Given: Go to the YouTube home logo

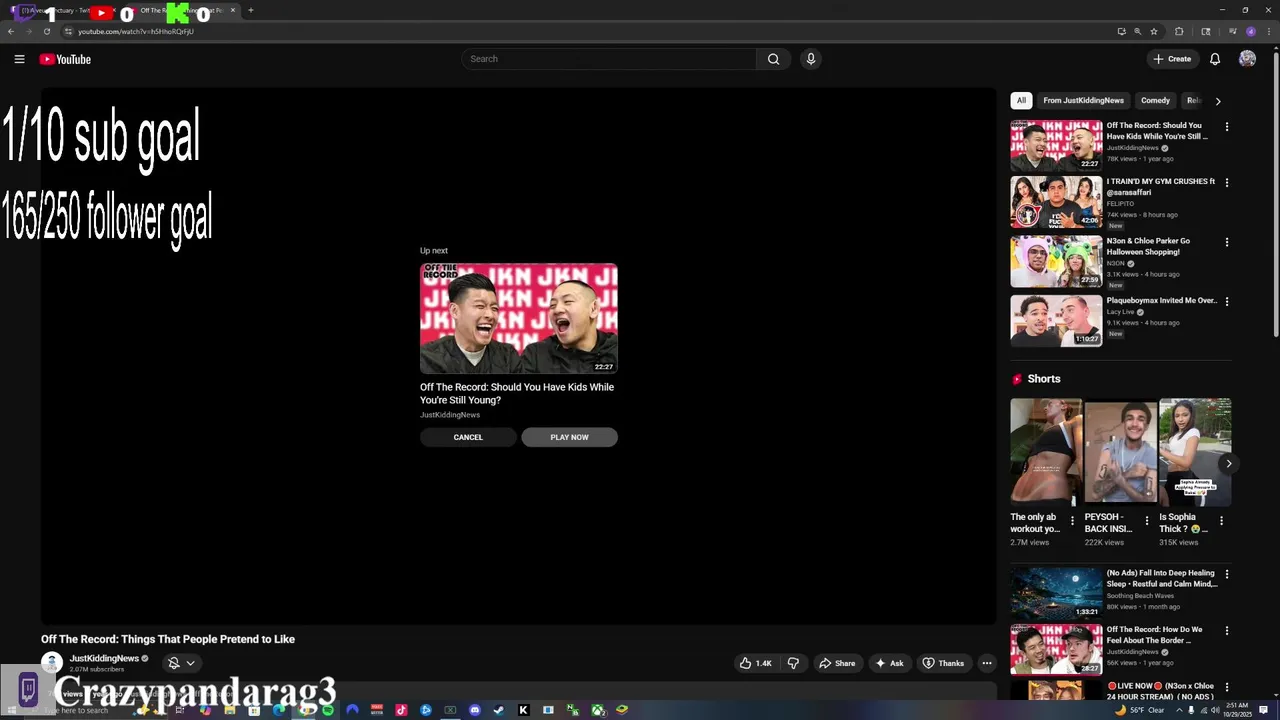Looking at the screenshot, I should [x=65, y=59].
